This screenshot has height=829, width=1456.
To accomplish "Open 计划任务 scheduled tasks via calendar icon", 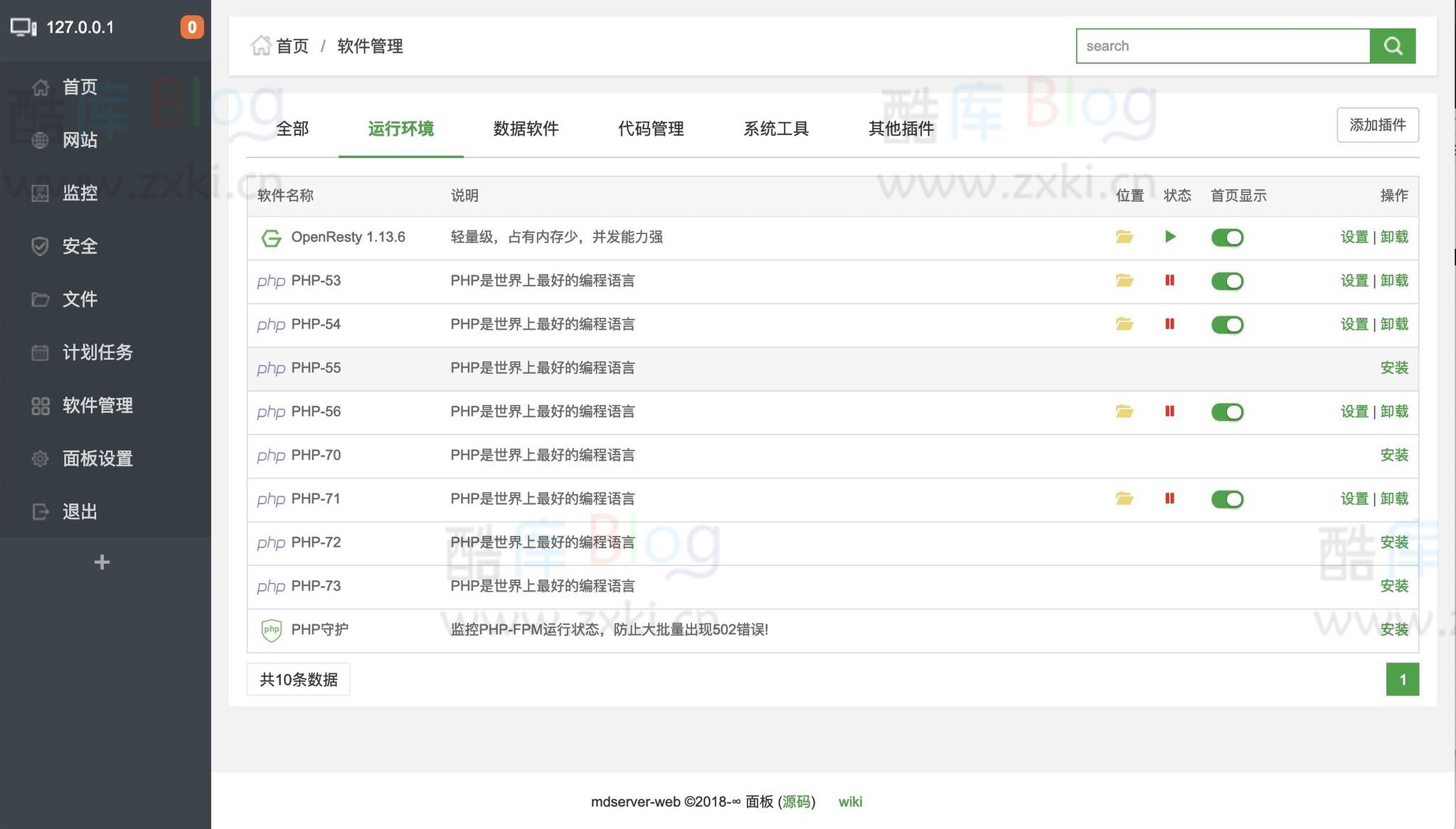I will [41, 353].
